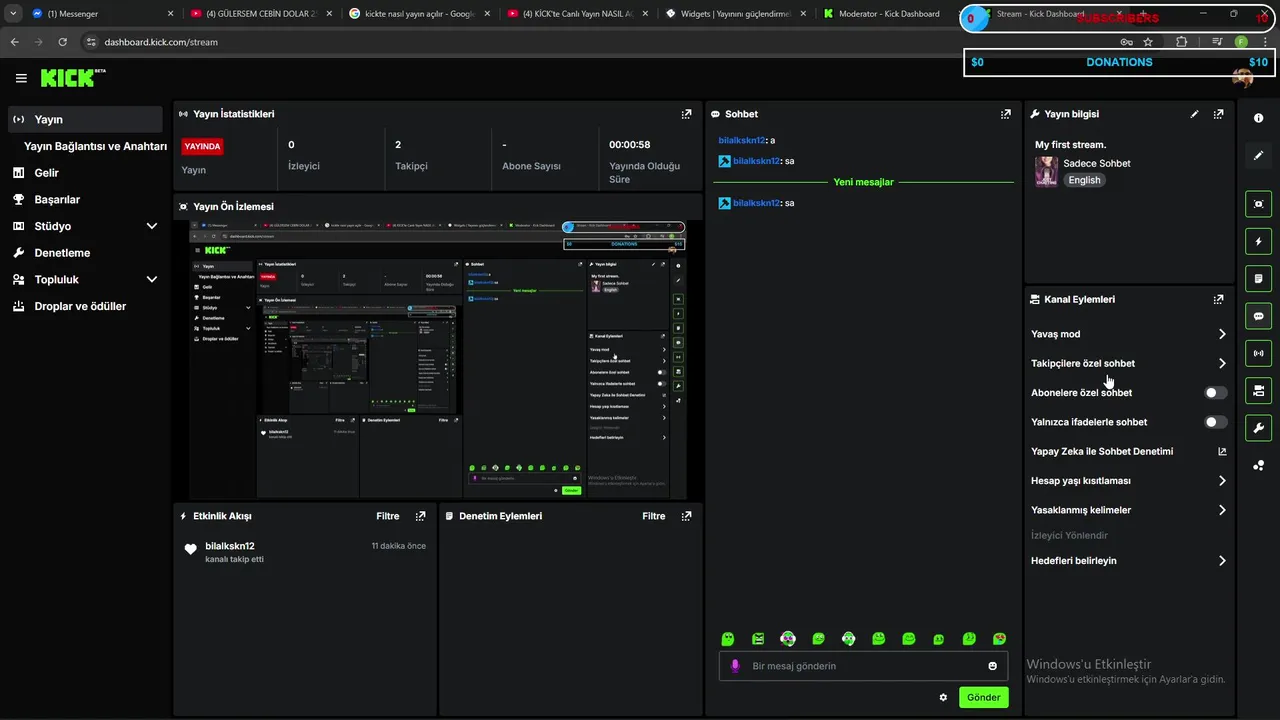
Task: Pop out the Denetim Eylemleri panel
Action: pyautogui.click(x=686, y=516)
